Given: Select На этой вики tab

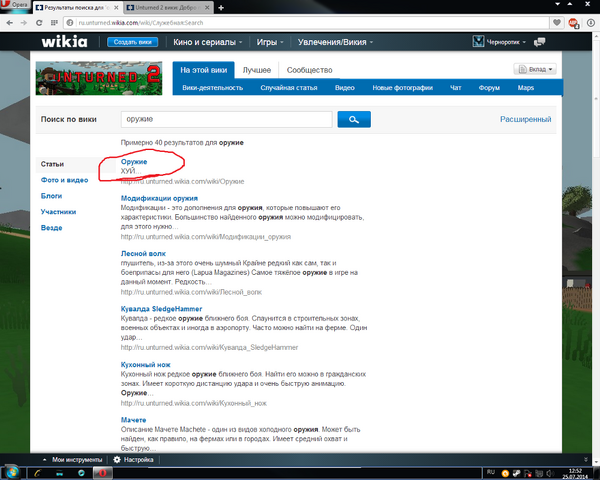Looking at the screenshot, I should coord(204,70).
